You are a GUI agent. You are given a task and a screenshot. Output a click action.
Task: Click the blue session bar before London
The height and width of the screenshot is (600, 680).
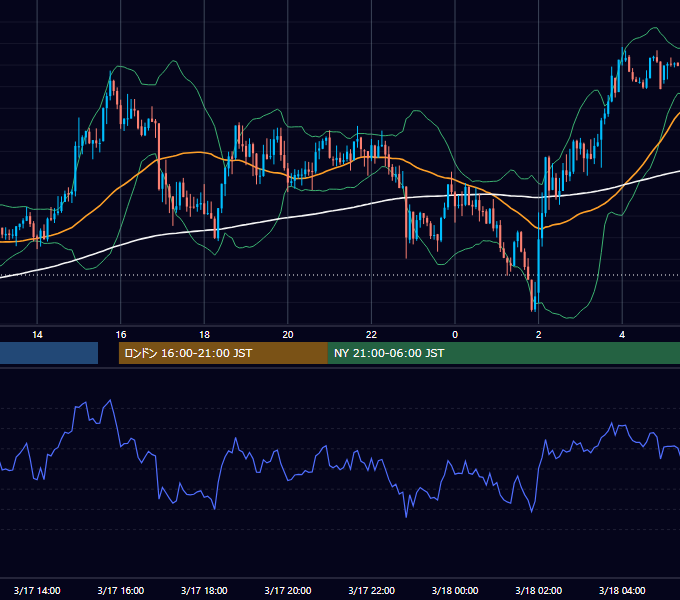(49, 353)
